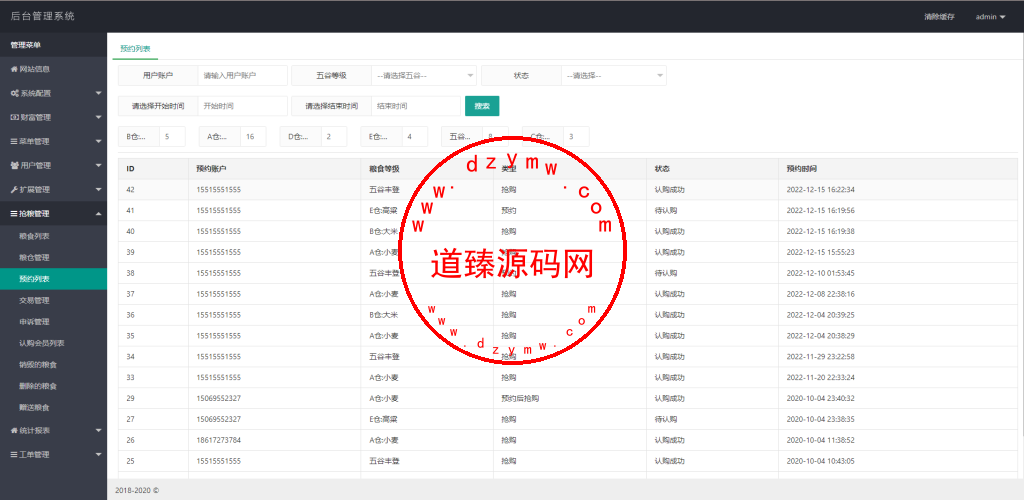Click the green 搜索 button
Viewport: 1024px width, 500px height.
482,106
